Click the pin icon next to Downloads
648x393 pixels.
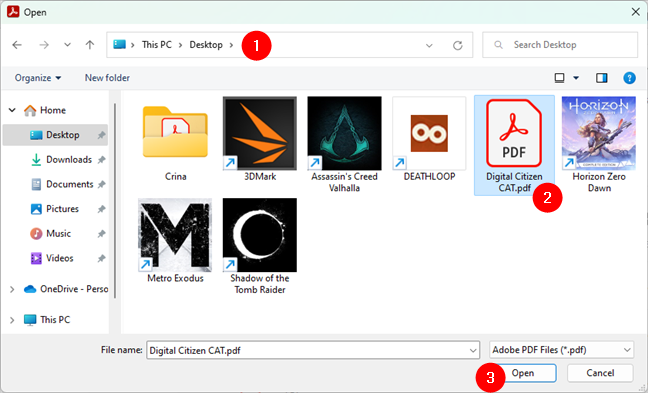pos(101,160)
